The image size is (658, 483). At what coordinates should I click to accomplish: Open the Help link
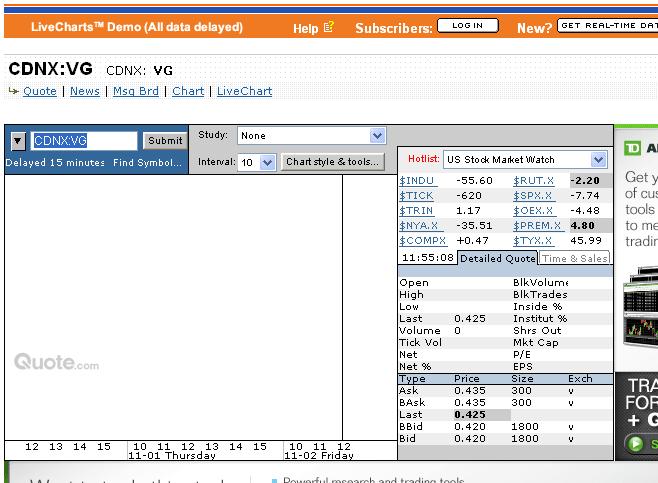[306, 28]
